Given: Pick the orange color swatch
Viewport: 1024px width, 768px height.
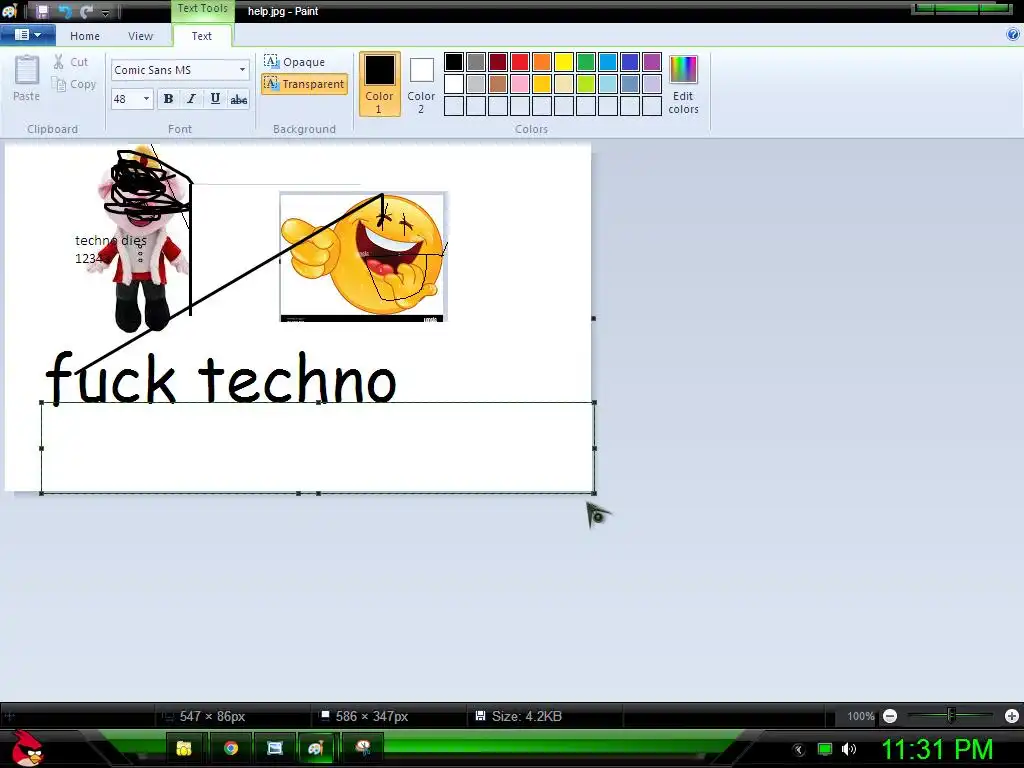Looking at the screenshot, I should [x=541, y=62].
